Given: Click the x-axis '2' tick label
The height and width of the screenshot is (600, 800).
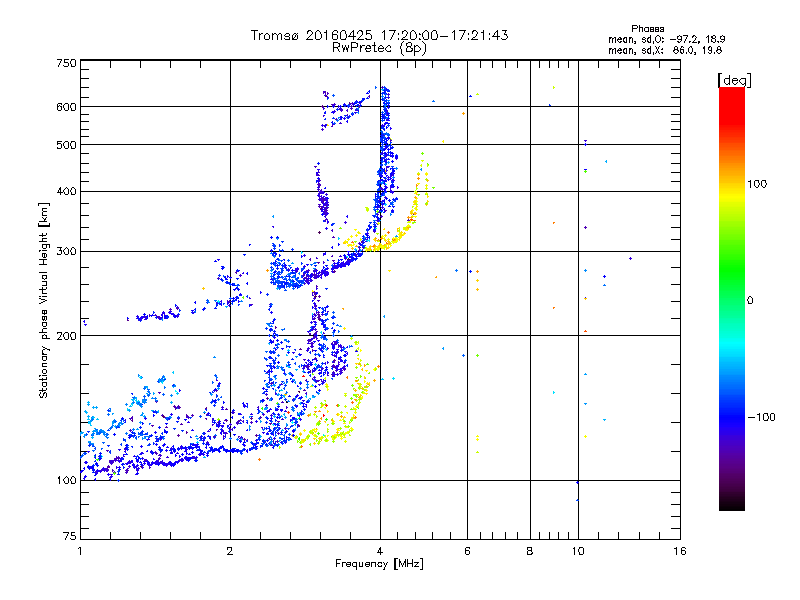Looking at the screenshot, I should [230, 551].
